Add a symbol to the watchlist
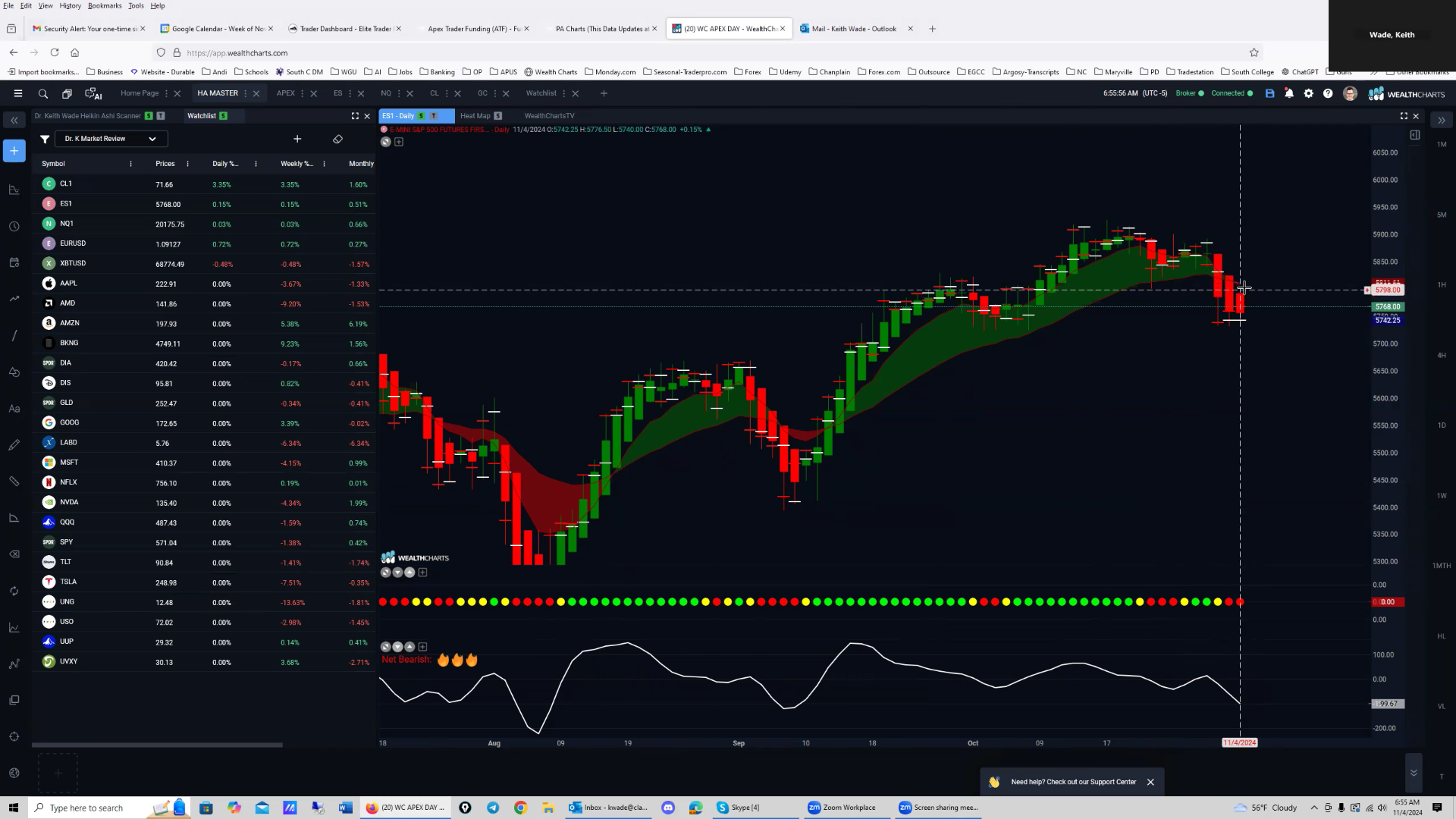Viewport: 1456px width, 819px height. pyautogui.click(x=297, y=139)
